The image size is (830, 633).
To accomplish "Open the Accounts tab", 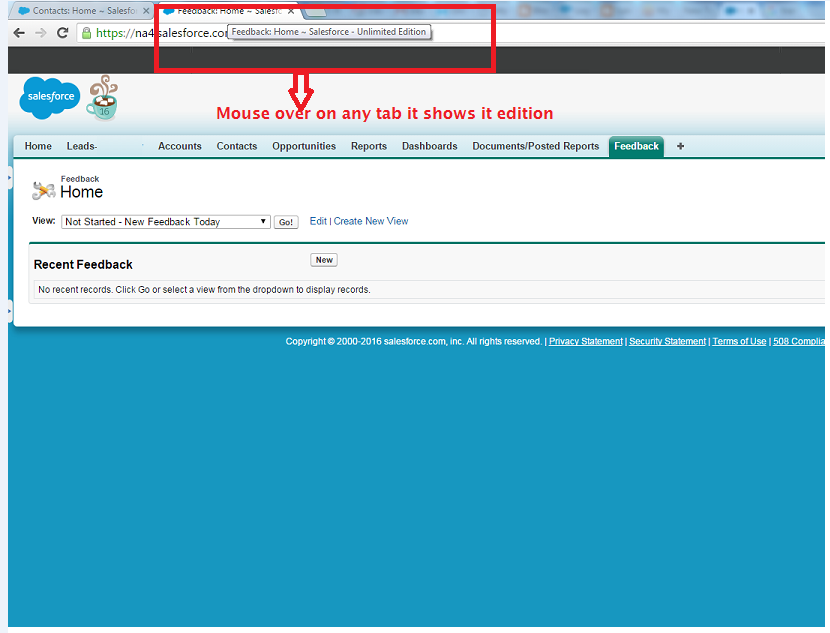I will click(179, 146).
